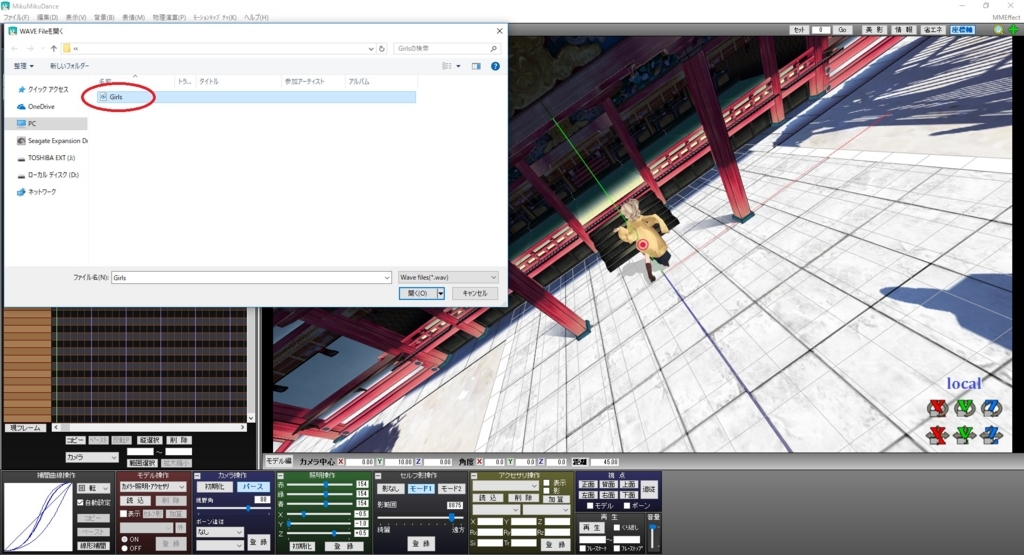The height and width of the screenshot is (555, 1024).
Task: Toggle the repeat playback (くり返し) checkbox
Action: (x=617, y=528)
